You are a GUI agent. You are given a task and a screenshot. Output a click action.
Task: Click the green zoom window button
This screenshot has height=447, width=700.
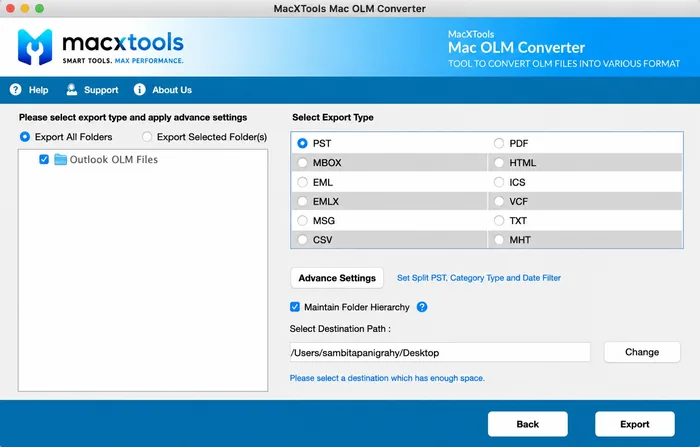pyautogui.click(x=39, y=8)
